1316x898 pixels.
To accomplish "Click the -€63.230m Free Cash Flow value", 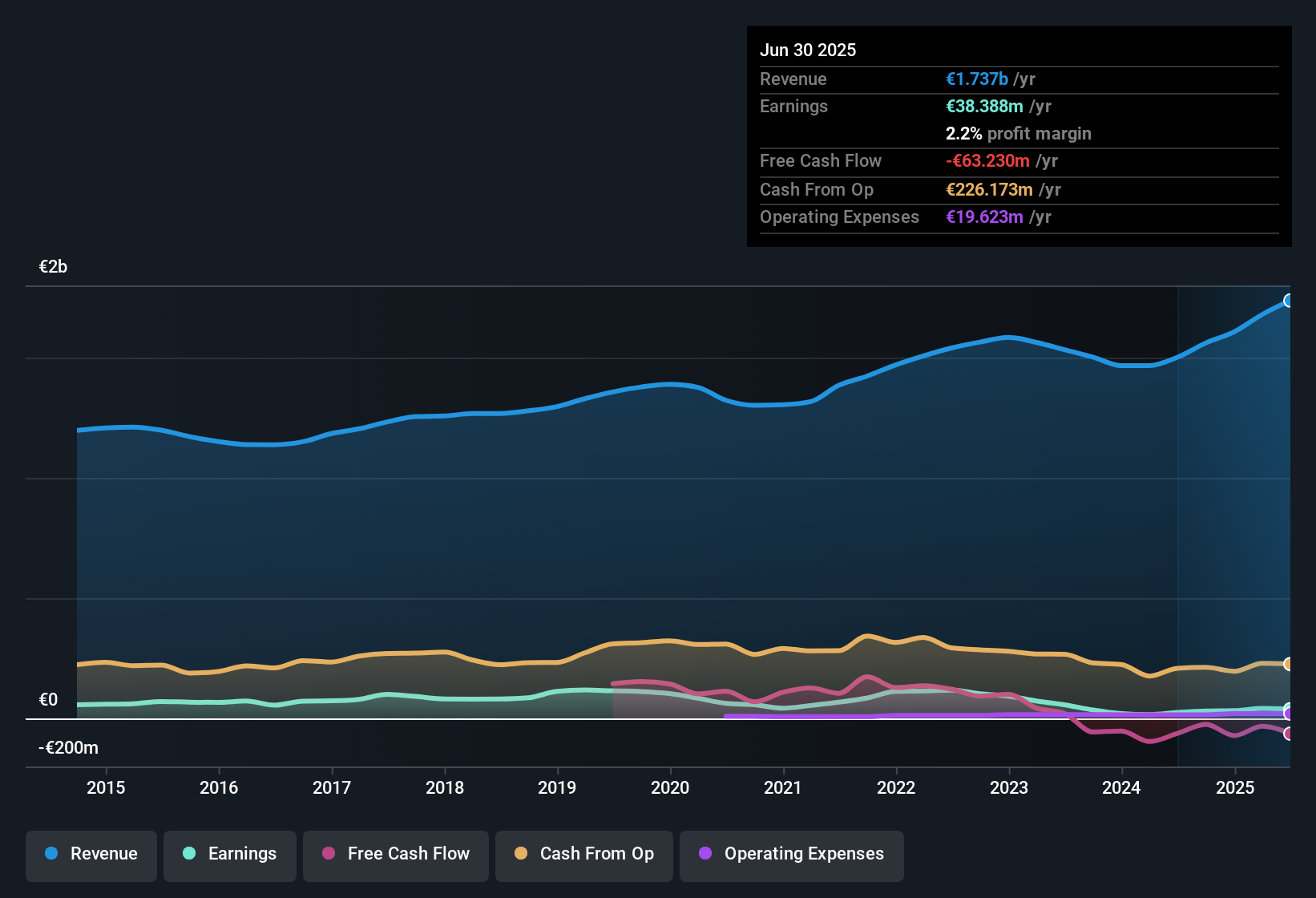I will 987,160.
